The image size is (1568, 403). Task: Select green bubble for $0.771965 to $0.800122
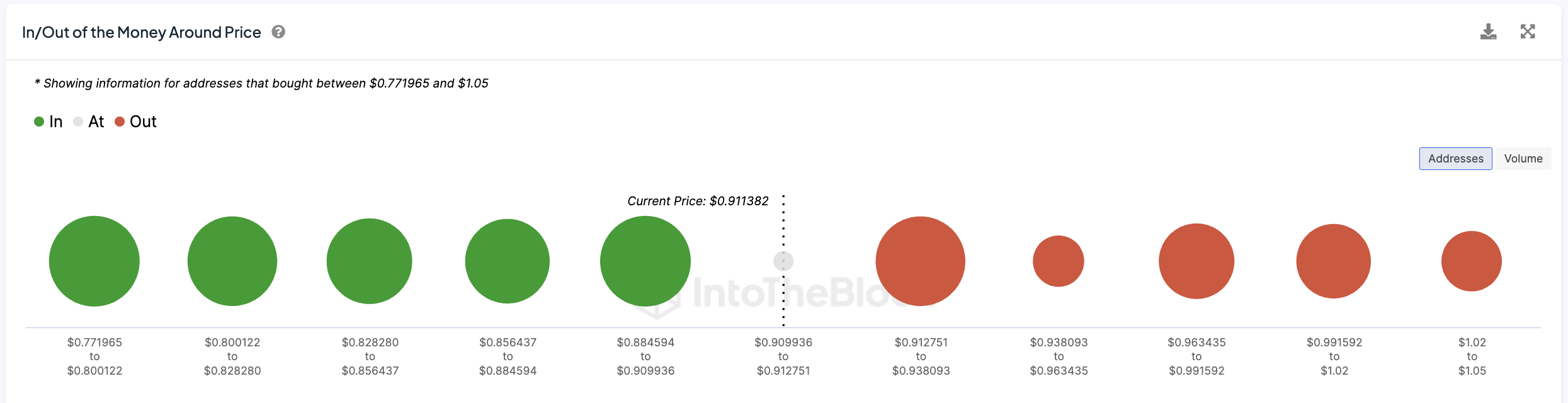pyautogui.click(x=94, y=261)
